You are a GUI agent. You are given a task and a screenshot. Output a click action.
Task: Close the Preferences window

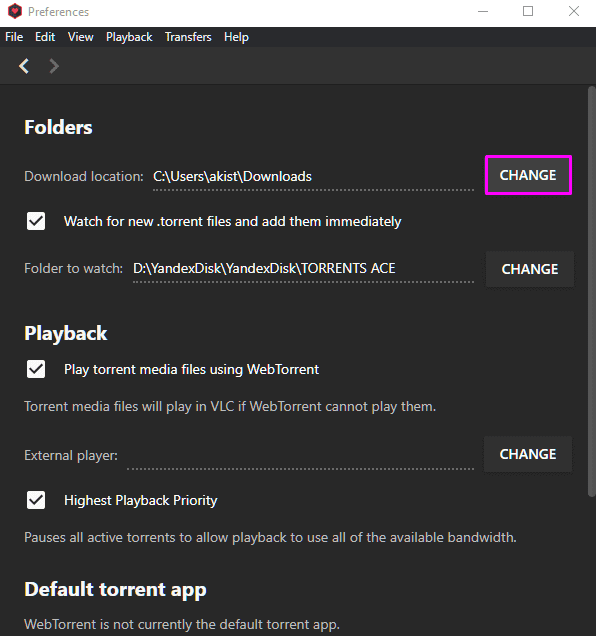point(574,11)
